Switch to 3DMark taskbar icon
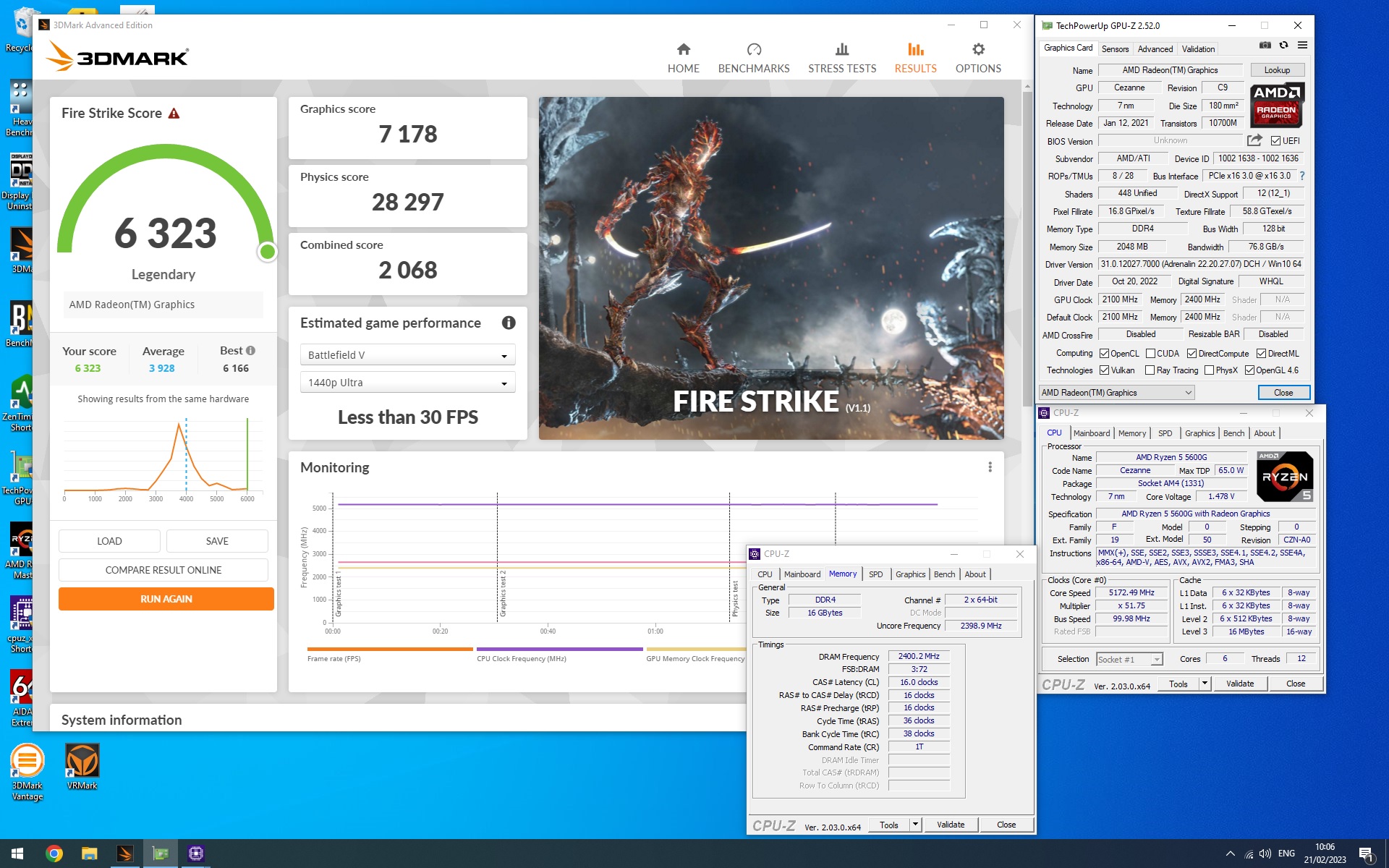Screen dimensions: 1389x868 pos(124,854)
